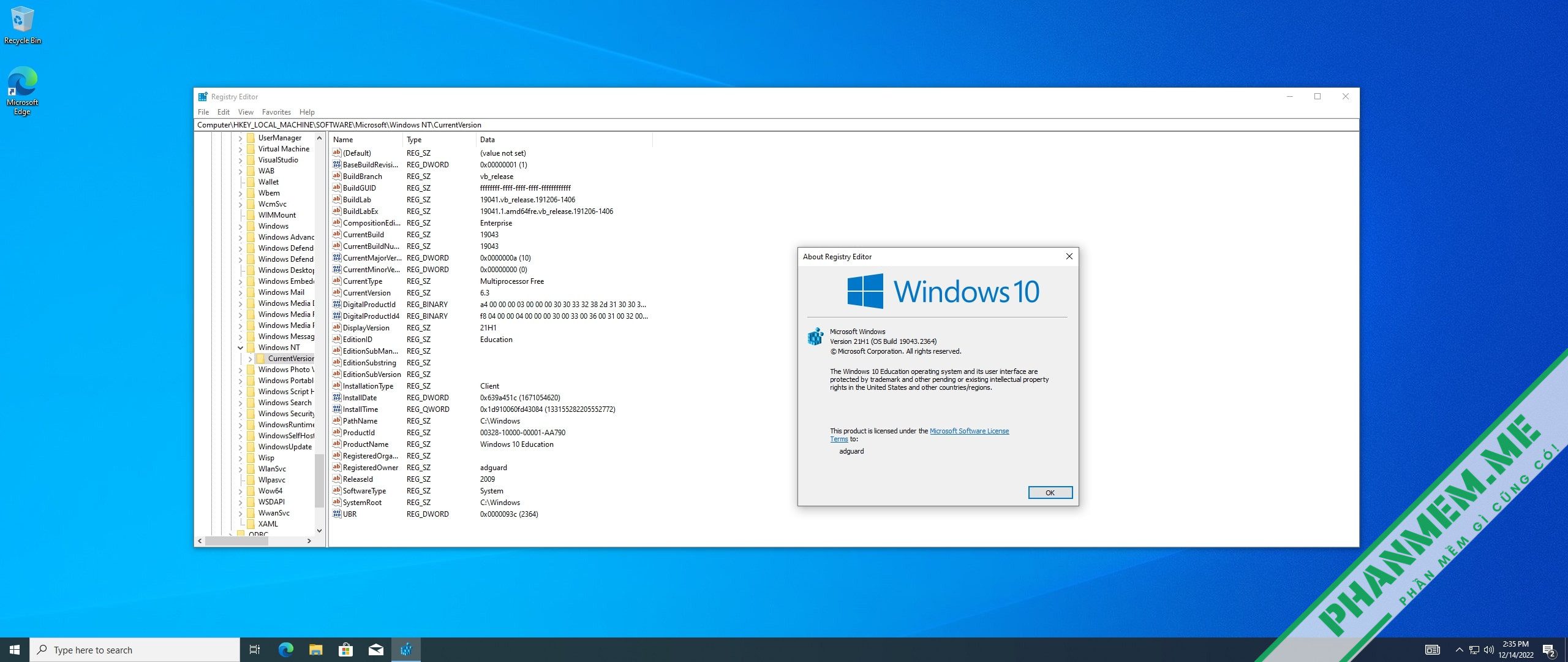1568x662 pixels.
Task: Select the Wallet folder icon in tree
Action: click(251, 182)
